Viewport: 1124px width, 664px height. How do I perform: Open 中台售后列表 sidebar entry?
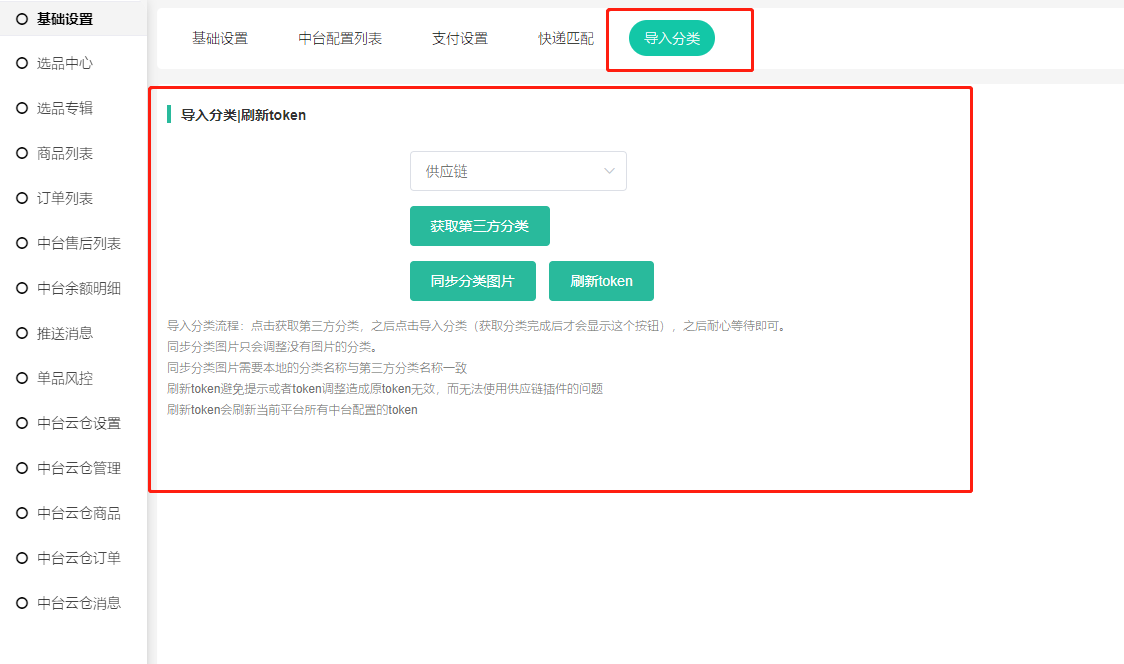click(79, 243)
